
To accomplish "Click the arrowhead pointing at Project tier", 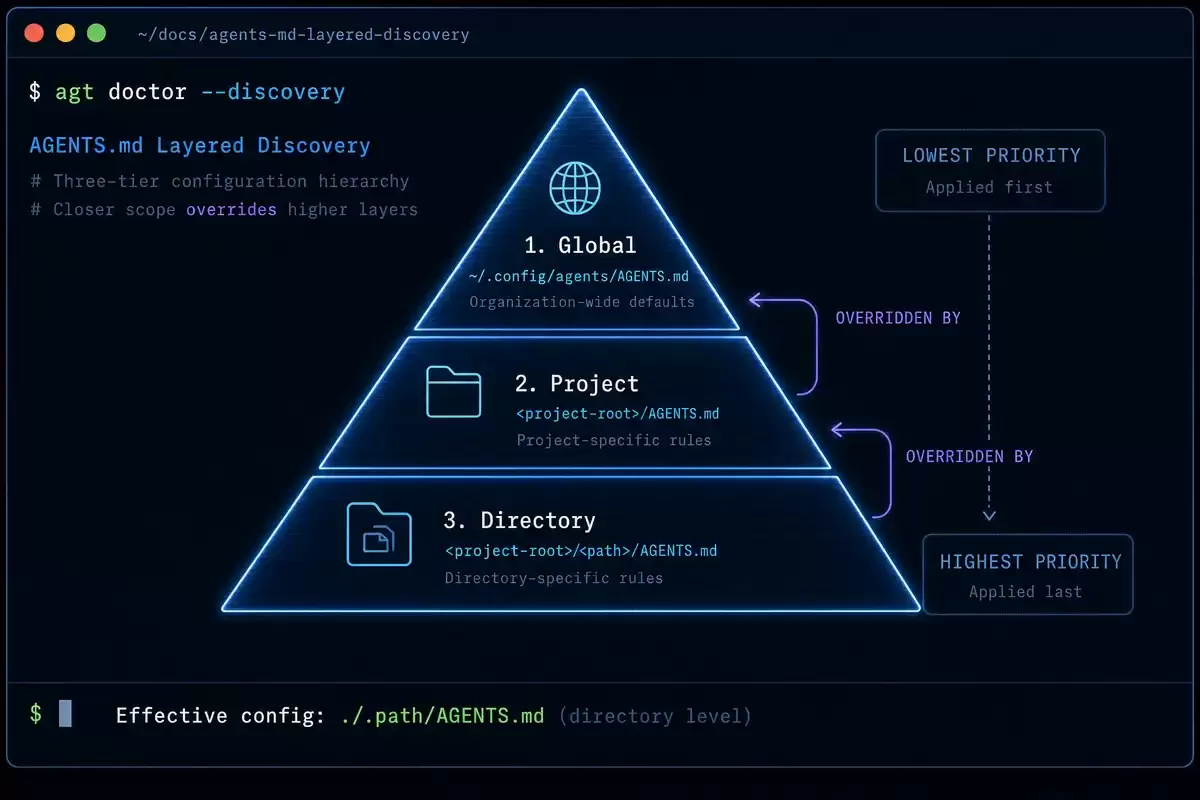I will [840, 430].
